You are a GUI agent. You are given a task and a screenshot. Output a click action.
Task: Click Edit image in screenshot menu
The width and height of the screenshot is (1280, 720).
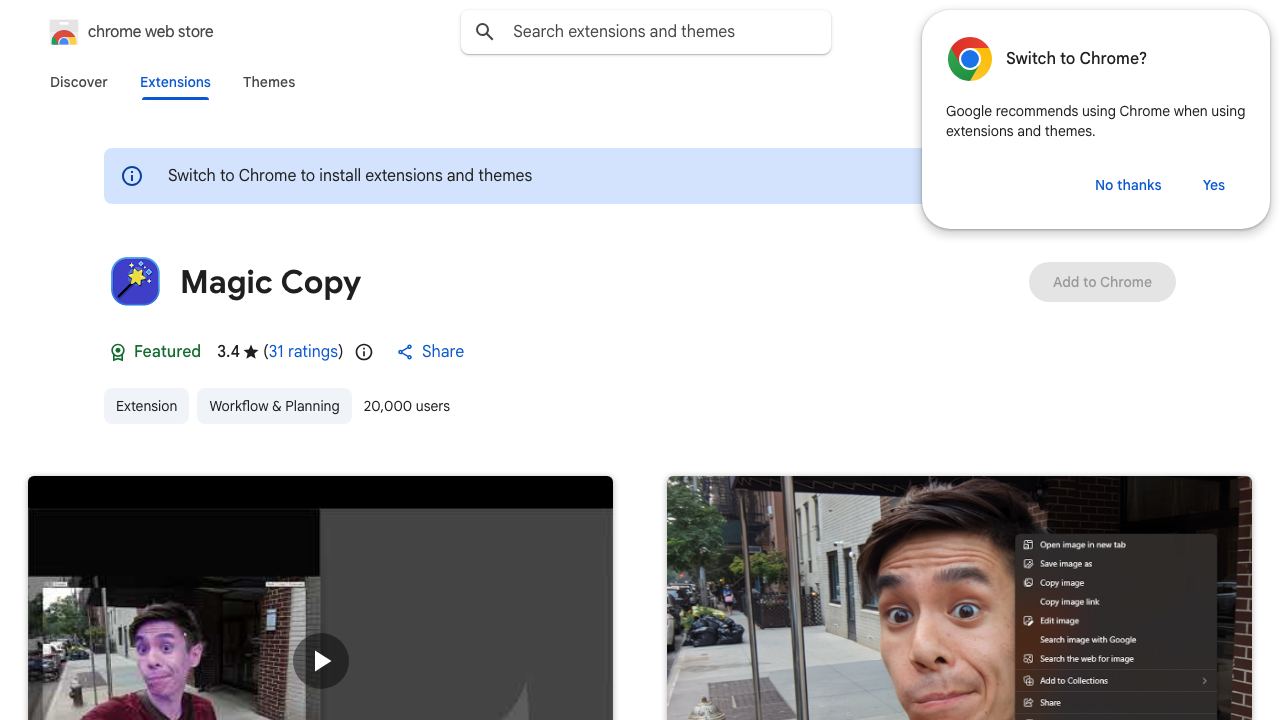click(1060, 621)
